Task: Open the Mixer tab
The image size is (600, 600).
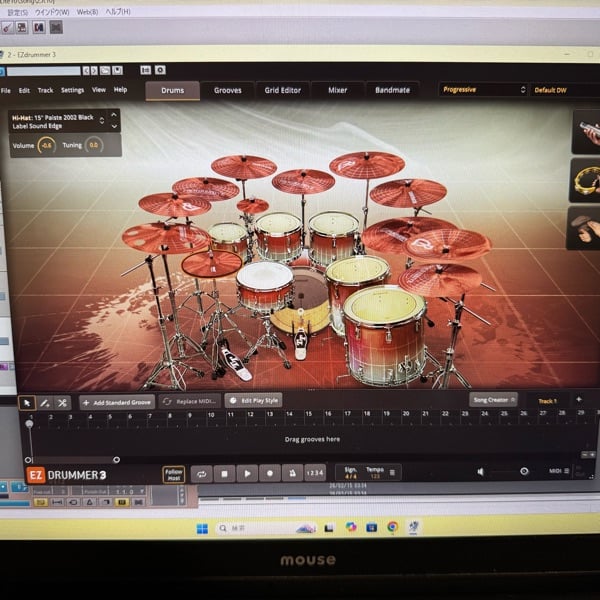Action: [x=338, y=90]
